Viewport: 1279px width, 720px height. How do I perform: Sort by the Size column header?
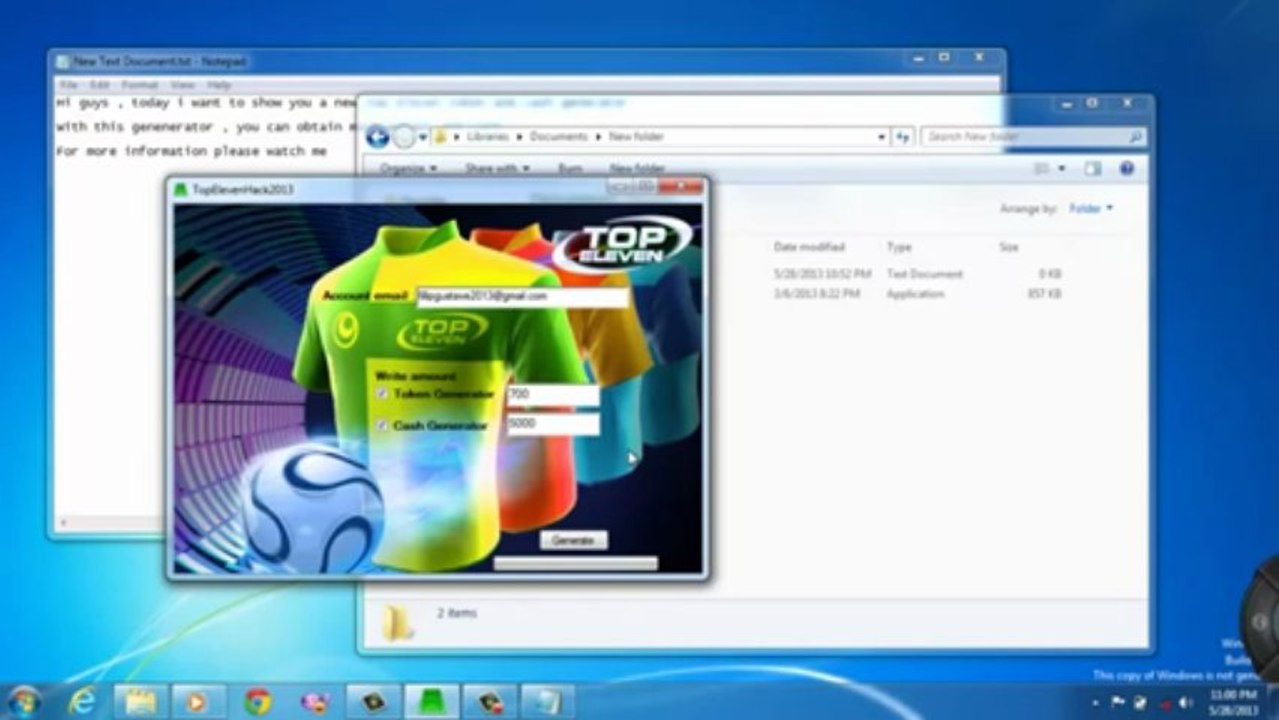pos(1008,247)
